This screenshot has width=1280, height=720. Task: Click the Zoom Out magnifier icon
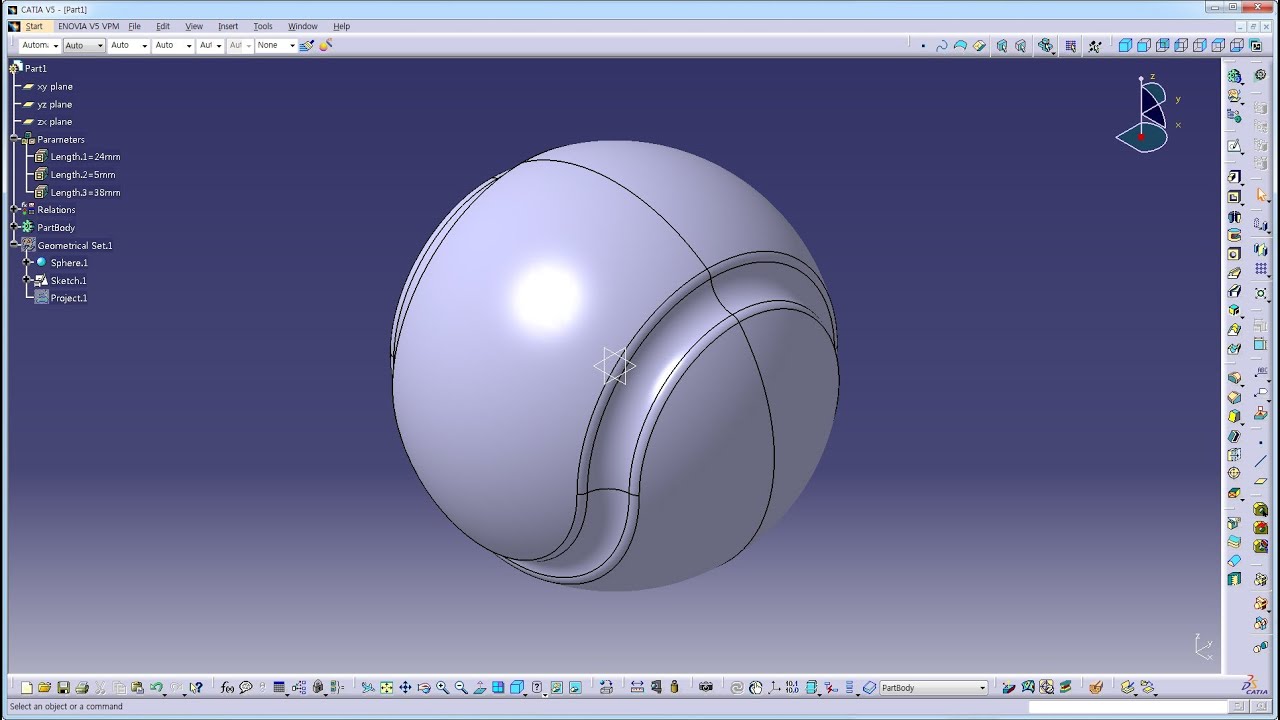point(461,688)
